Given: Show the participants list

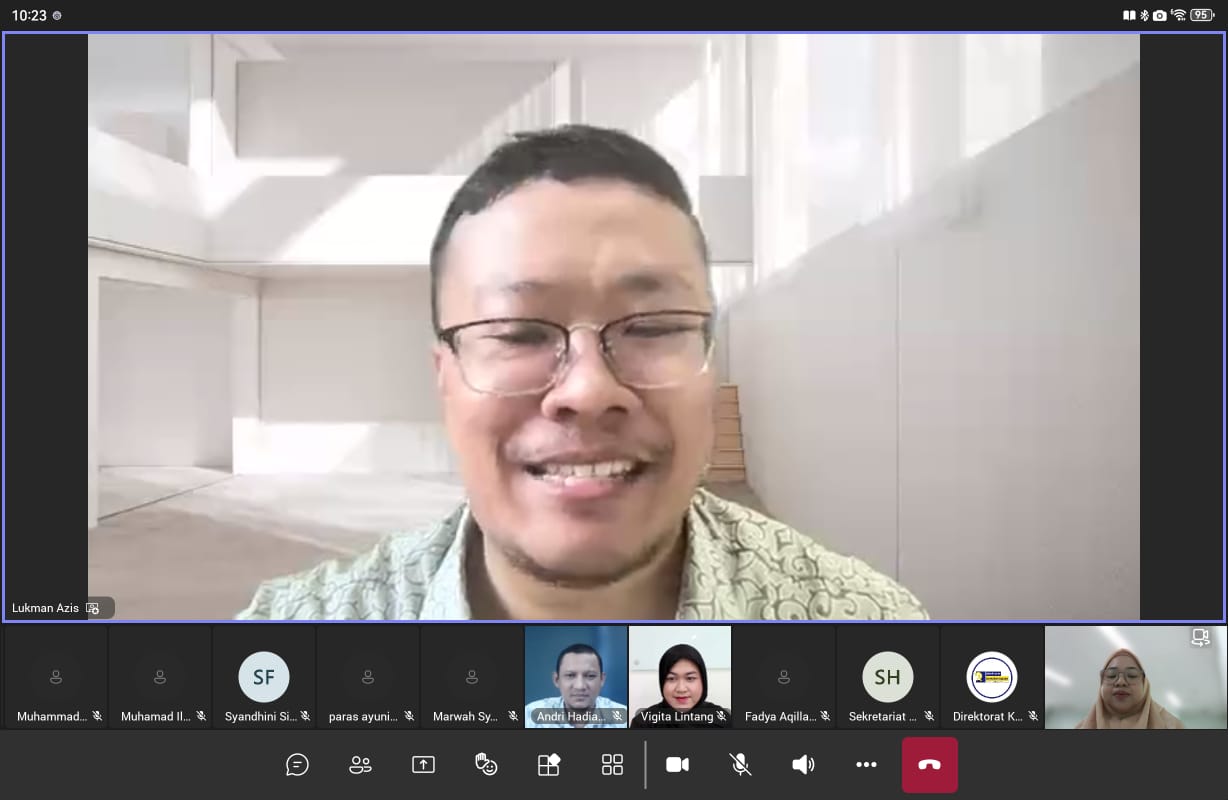Looking at the screenshot, I should click(360, 765).
